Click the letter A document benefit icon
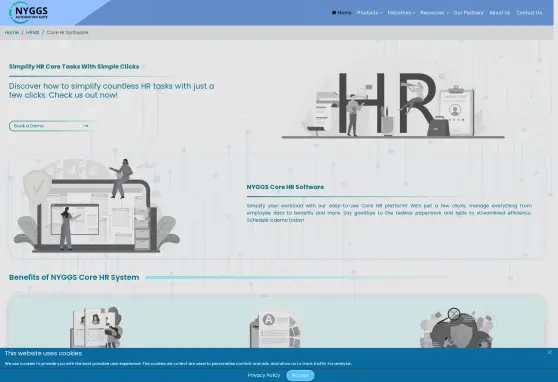 coord(275,329)
